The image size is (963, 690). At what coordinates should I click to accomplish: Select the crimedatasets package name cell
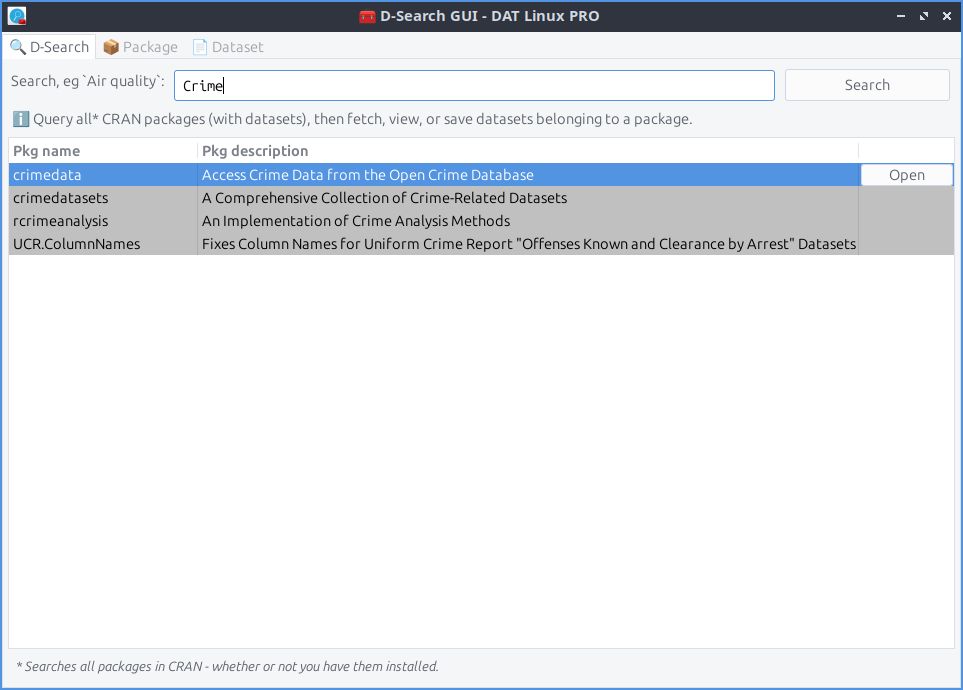point(60,198)
